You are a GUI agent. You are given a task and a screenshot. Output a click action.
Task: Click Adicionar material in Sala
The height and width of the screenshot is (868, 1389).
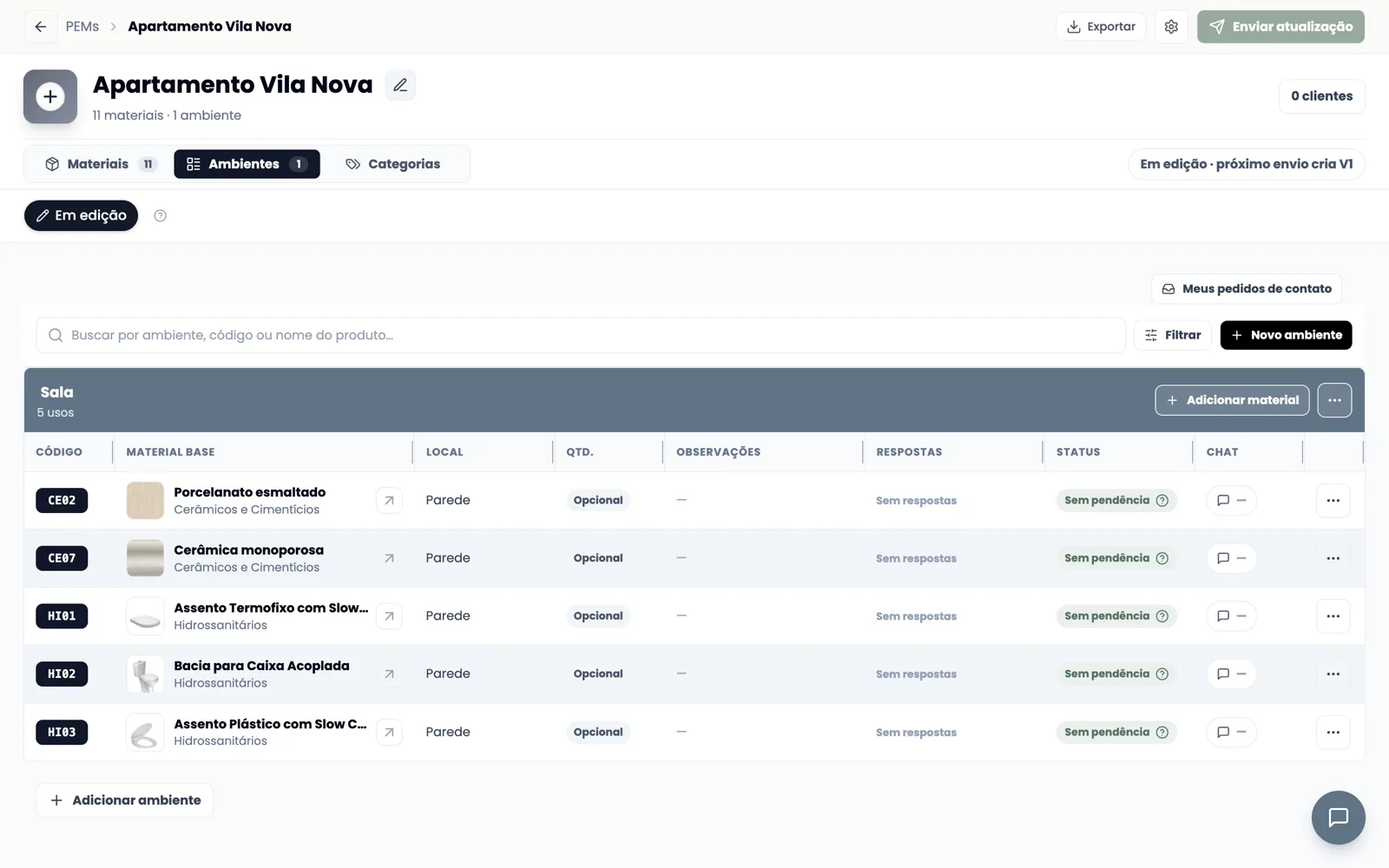coord(1232,400)
